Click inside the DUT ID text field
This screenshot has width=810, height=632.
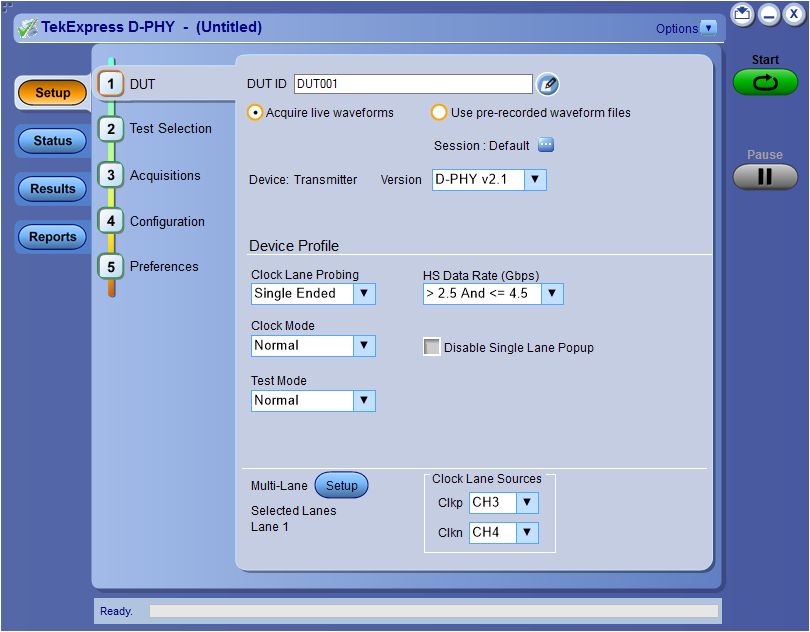(412, 84)
